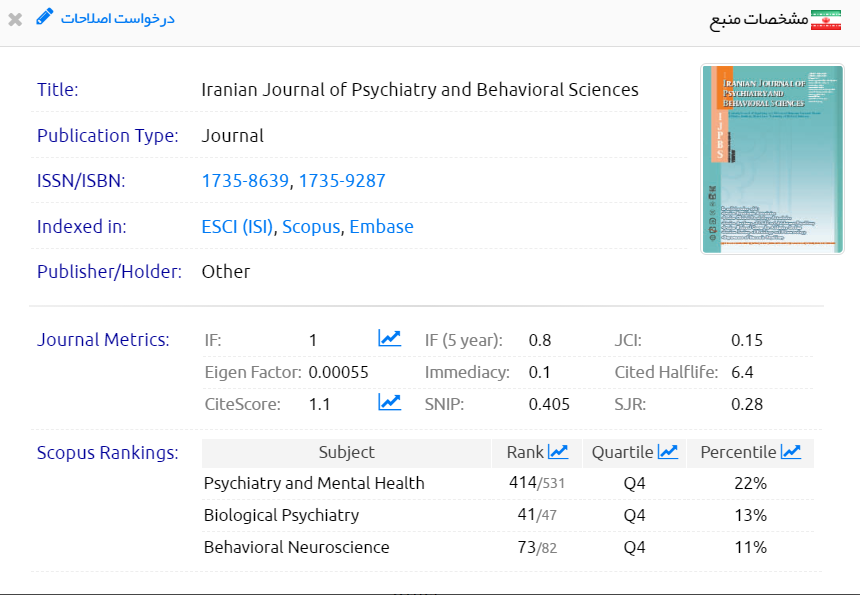Screen dimensions: 860x595
Task: Show the Quartile history chart icon
Action: tap(668, 452)
